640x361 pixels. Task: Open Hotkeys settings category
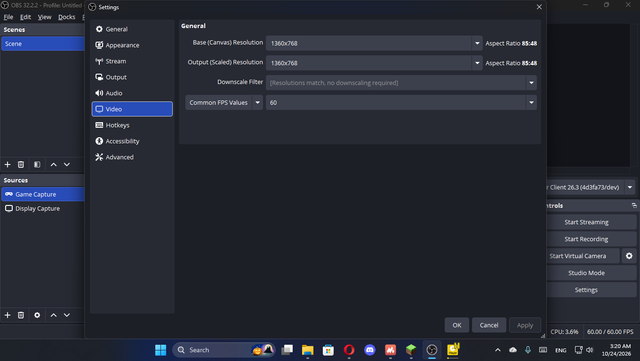tap(132, 125)
